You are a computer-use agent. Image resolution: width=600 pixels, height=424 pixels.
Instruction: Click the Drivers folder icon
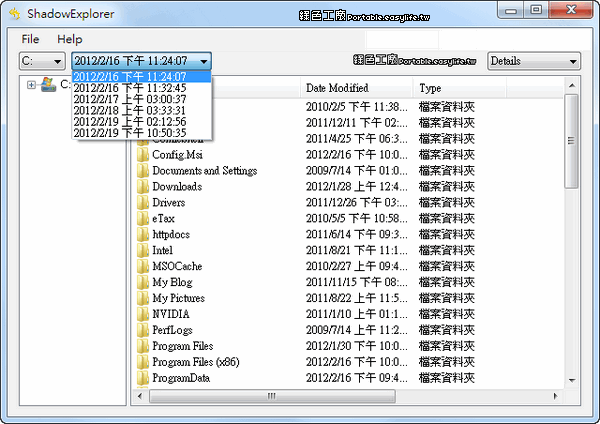pos(143,202)
